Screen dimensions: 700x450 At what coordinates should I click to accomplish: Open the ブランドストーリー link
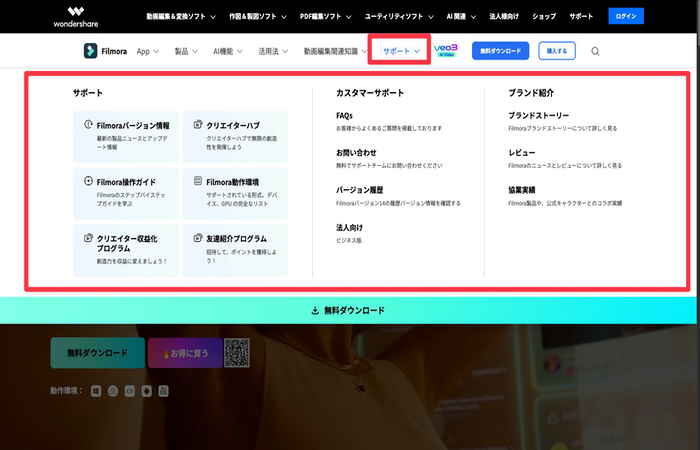click(538, 116)
